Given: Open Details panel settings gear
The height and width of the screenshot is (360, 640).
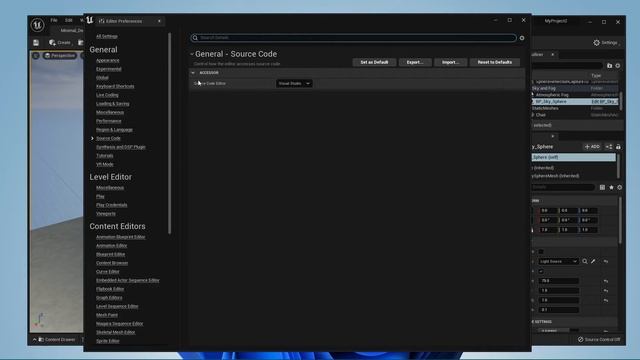Looking at the screenshot, I should 620,187.
